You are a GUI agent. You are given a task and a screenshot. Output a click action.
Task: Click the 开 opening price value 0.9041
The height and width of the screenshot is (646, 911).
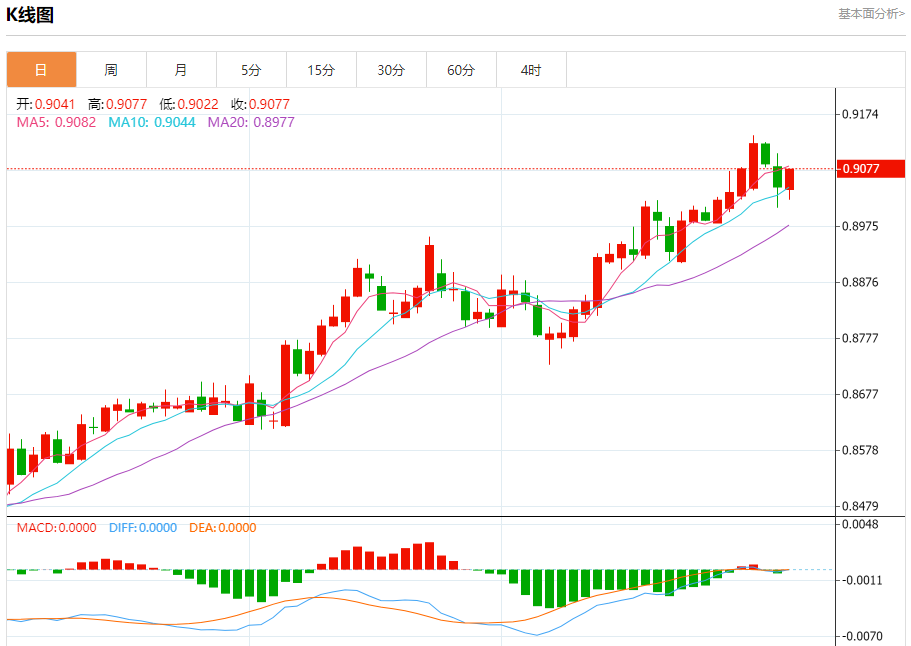(54, 104)
